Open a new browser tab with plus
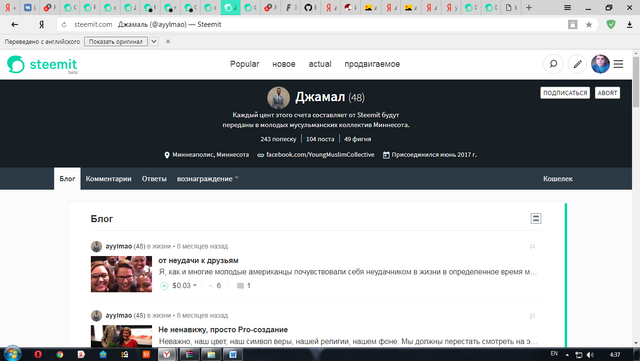Screen dimensions: 640x361 click(x=529, y=7)
